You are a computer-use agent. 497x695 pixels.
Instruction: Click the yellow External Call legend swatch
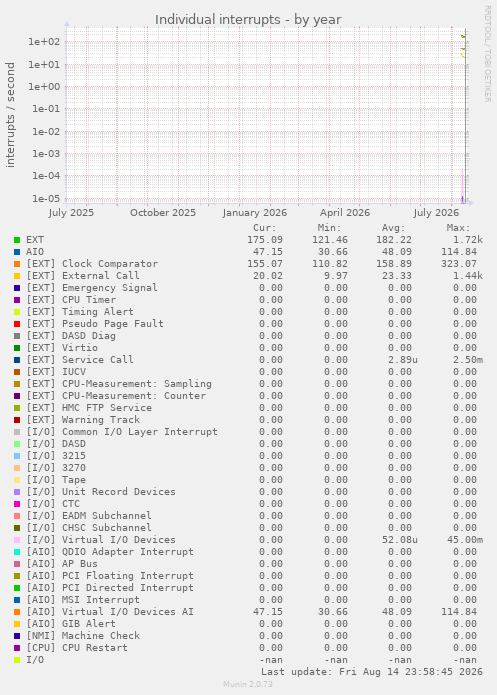[x=17, y=276]
